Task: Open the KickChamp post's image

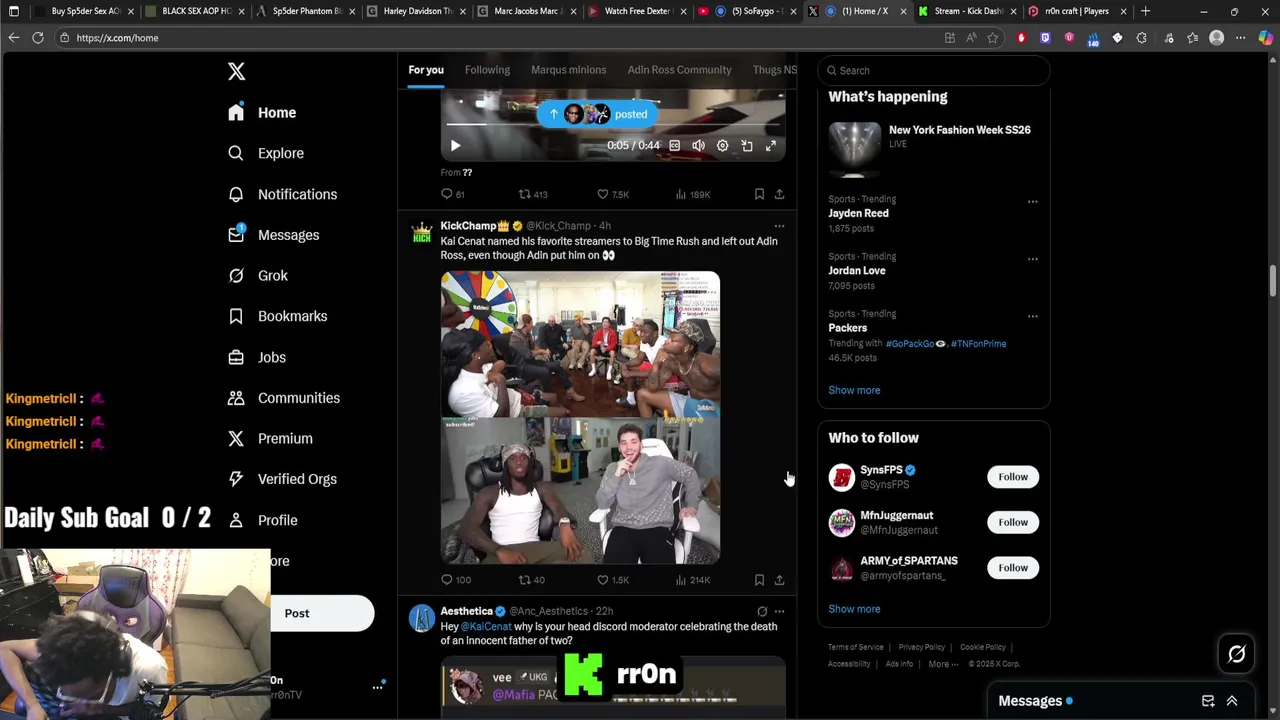Action: [x=580, y=417]
